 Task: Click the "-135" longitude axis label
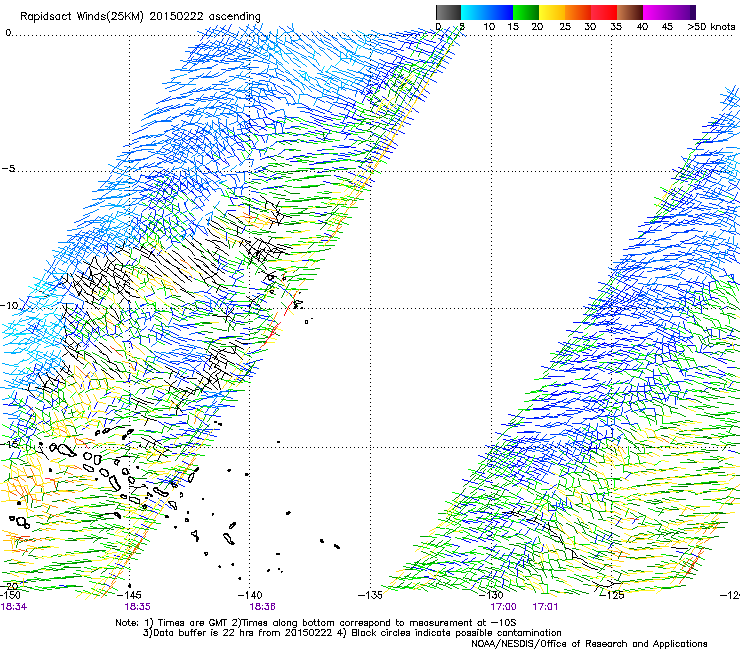click(370, 595)
